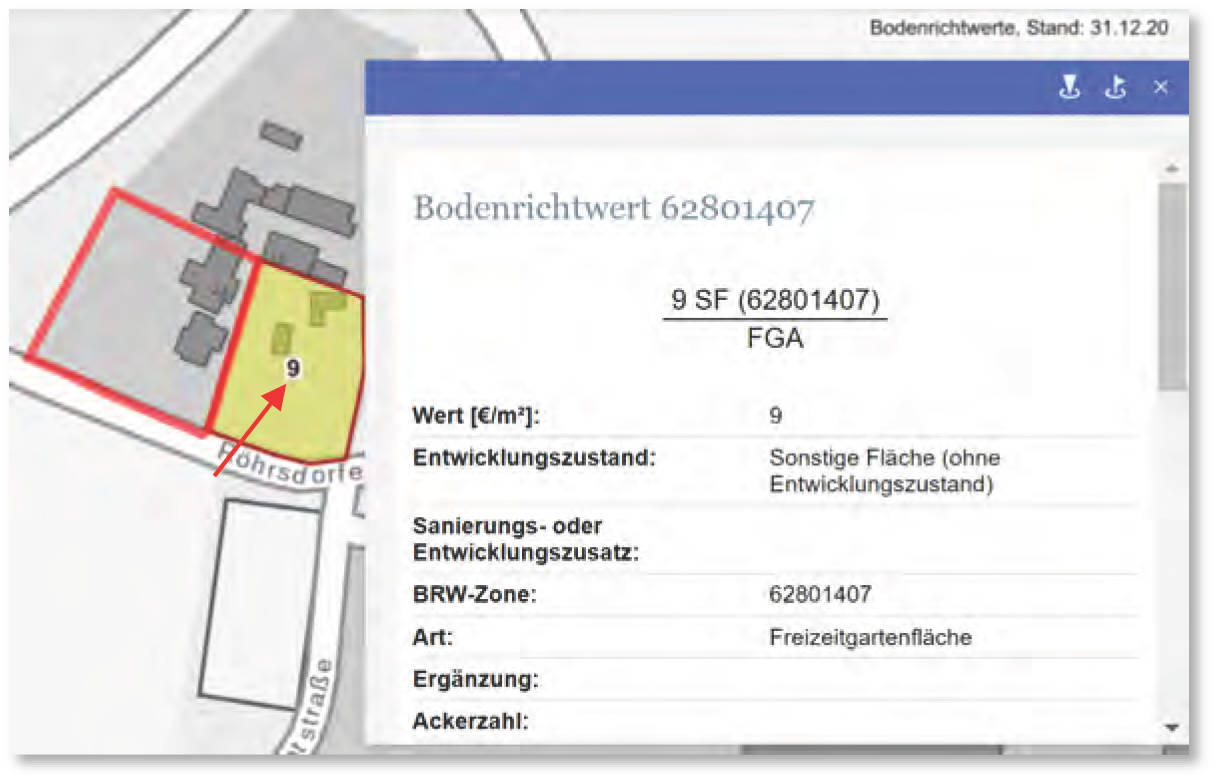Click the 'Ergänzung:' label
Viewport: 1216px width, 781px height.
475,680
